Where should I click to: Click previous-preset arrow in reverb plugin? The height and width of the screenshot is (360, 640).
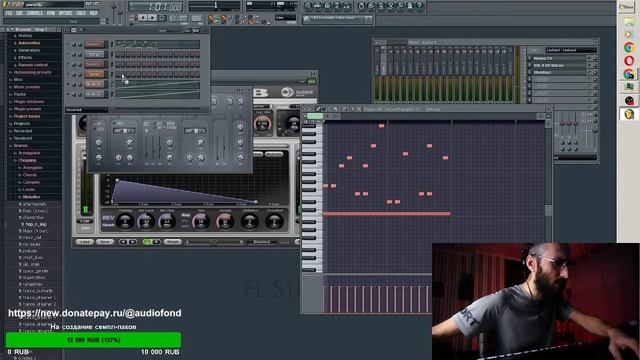[123, 242]
